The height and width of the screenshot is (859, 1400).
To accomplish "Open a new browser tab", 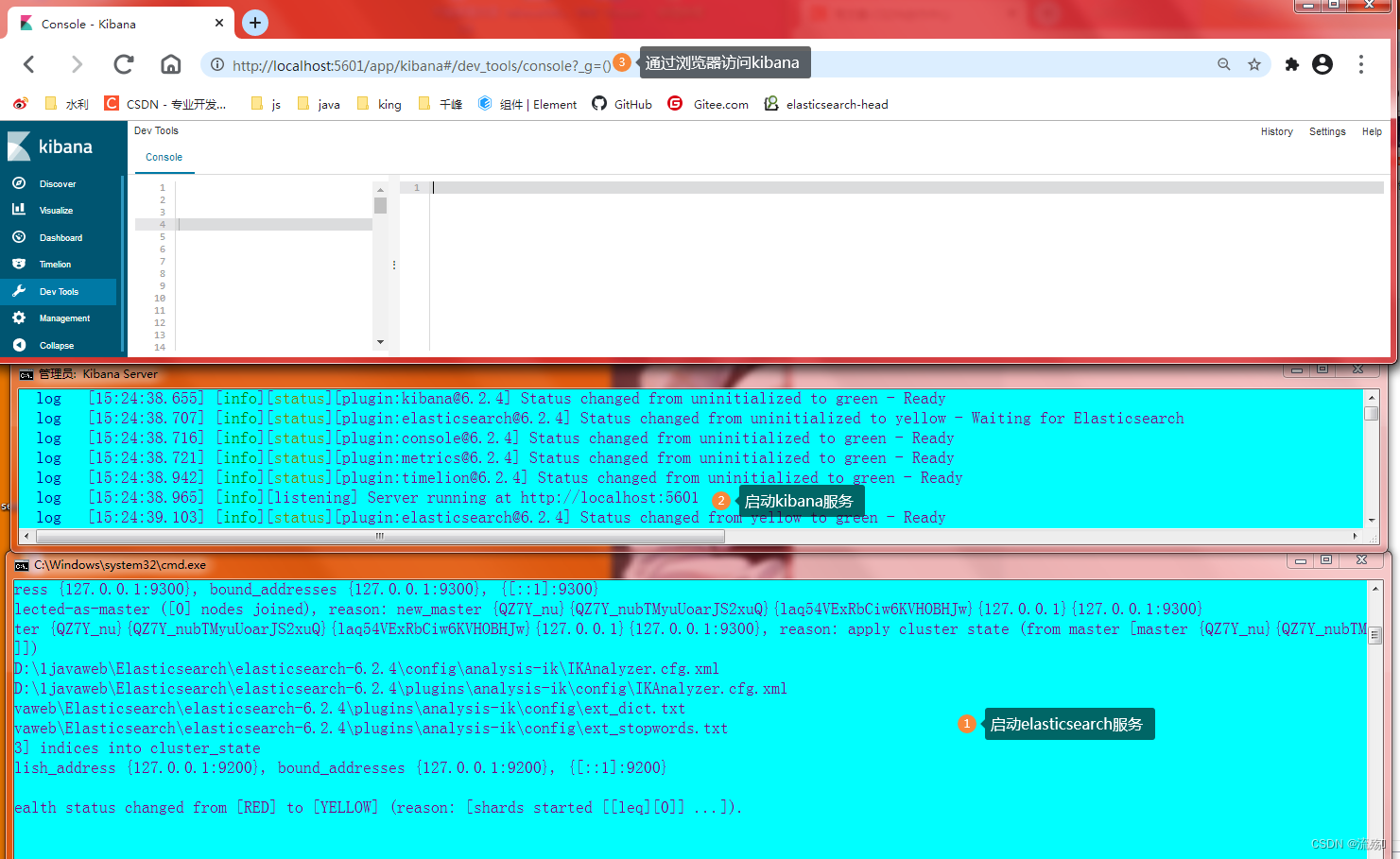I will (255, 23).
